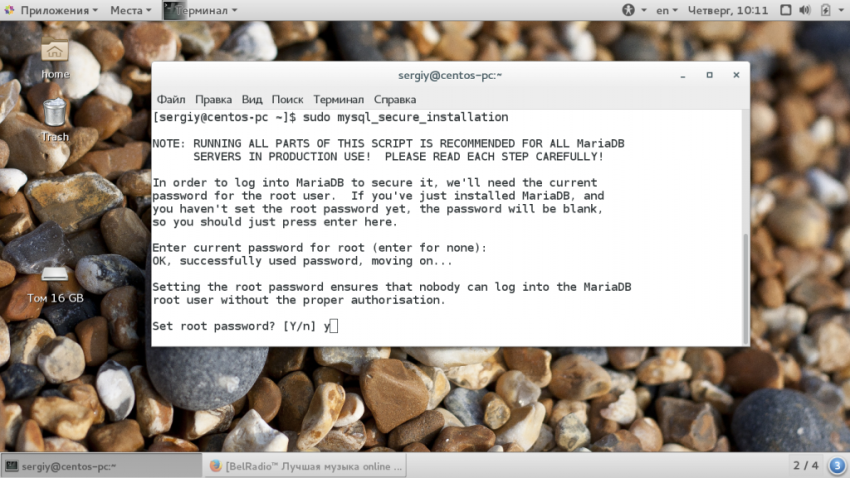Click the Firefox icon in BelRadio taskbar entry
850x478 pixels.
click(215, 466)
